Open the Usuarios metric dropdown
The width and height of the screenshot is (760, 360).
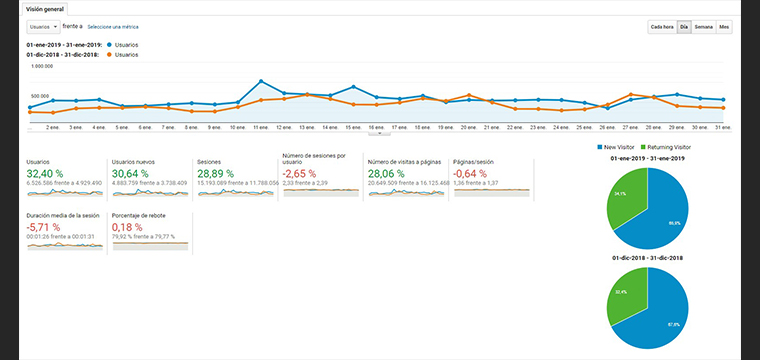[43, 27]
